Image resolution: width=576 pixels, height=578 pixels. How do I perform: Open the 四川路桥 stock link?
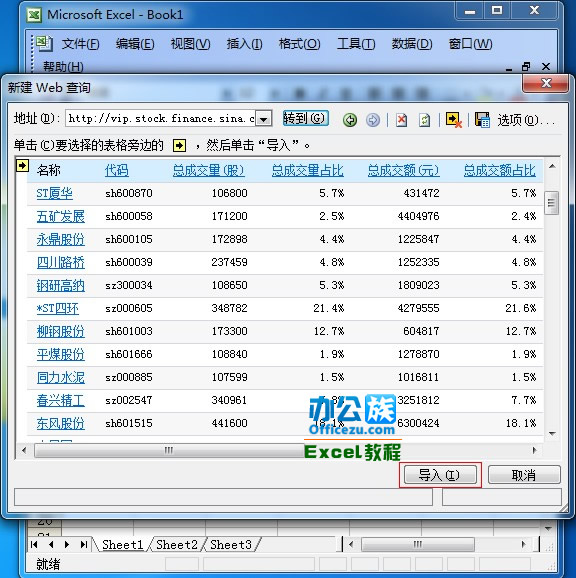(x=60, y=262)
